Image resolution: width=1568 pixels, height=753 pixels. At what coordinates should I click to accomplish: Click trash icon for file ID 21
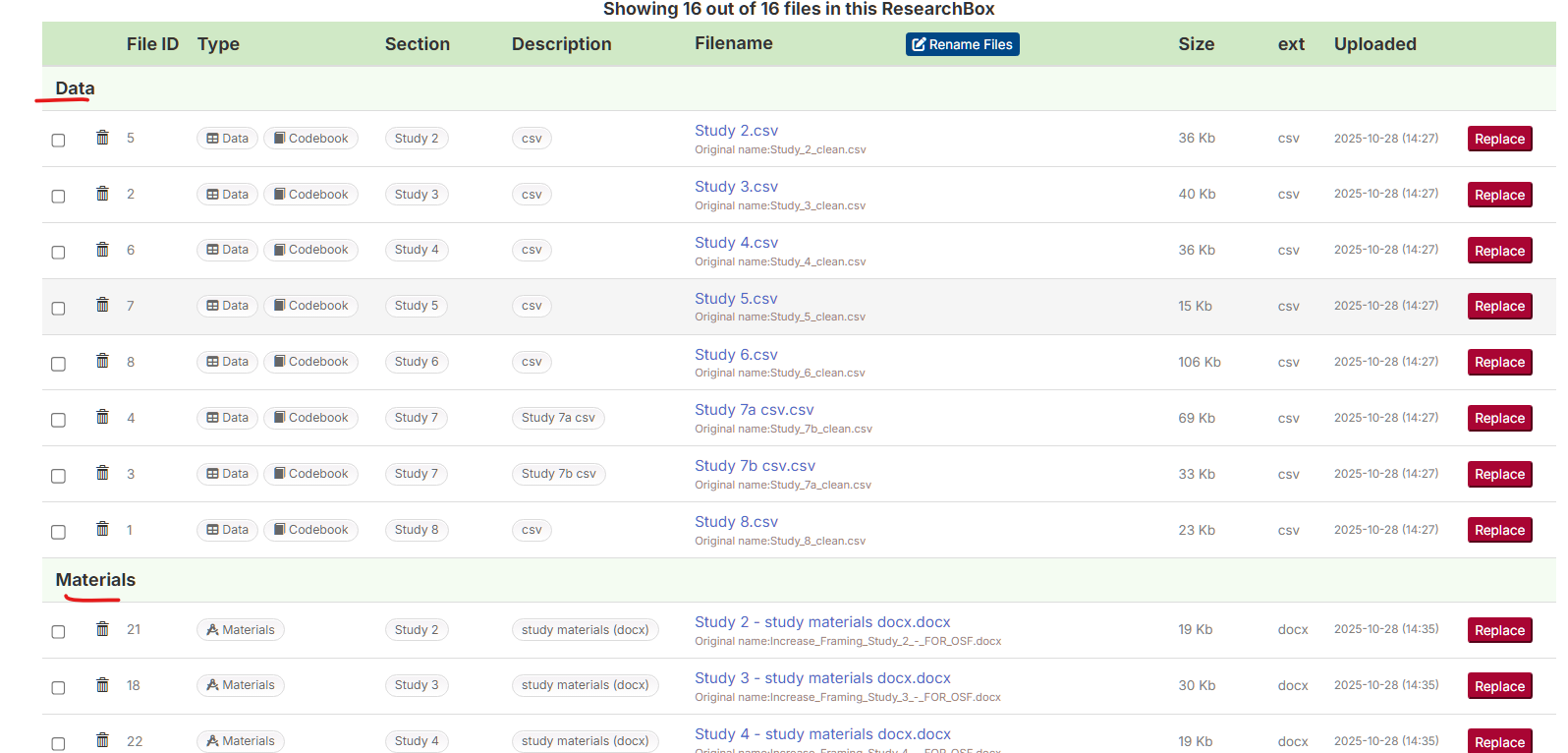(102, 629)
